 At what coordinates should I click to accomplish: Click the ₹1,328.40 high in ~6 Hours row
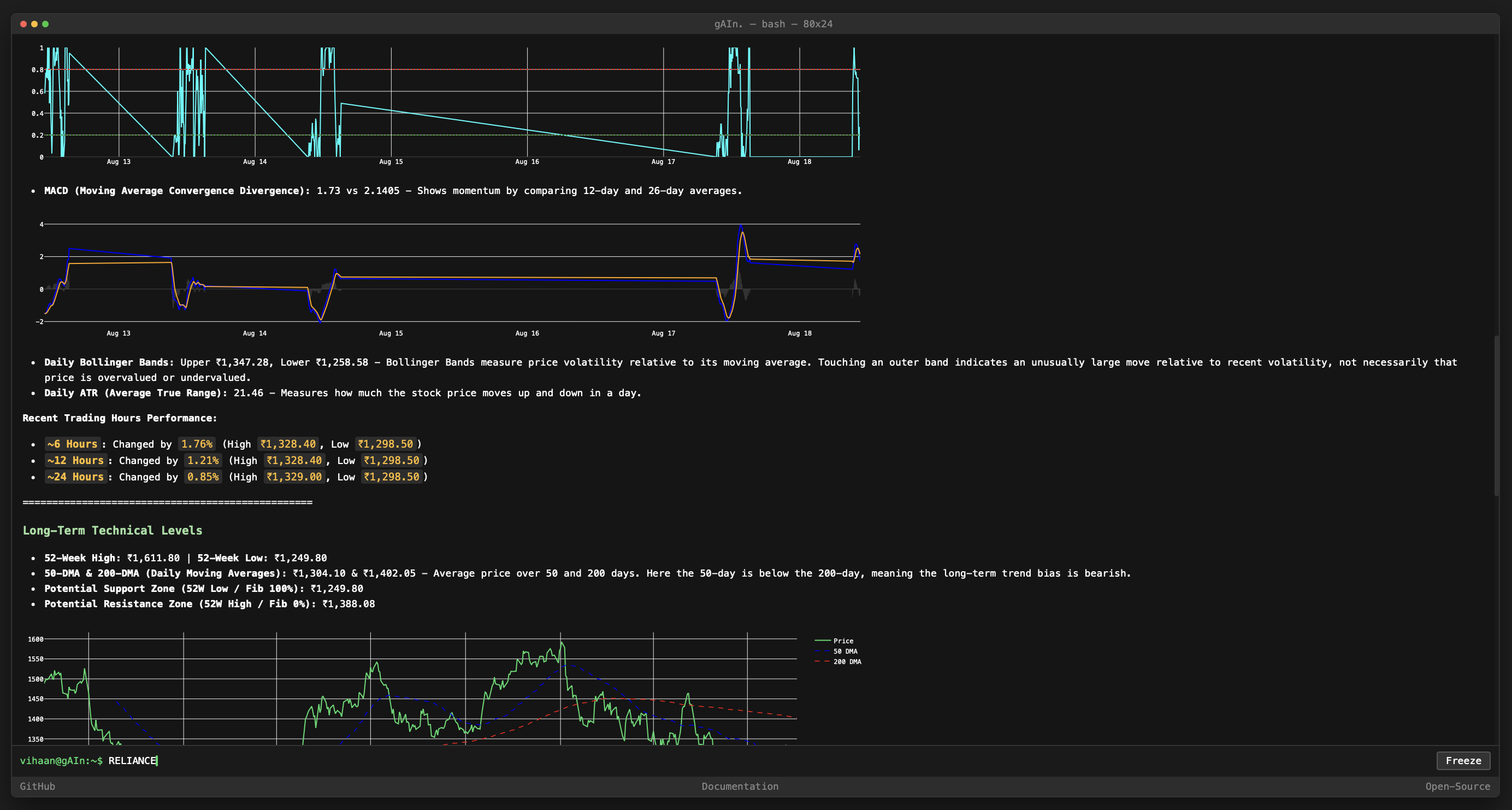pyautogui.click(x=288, y=444)
